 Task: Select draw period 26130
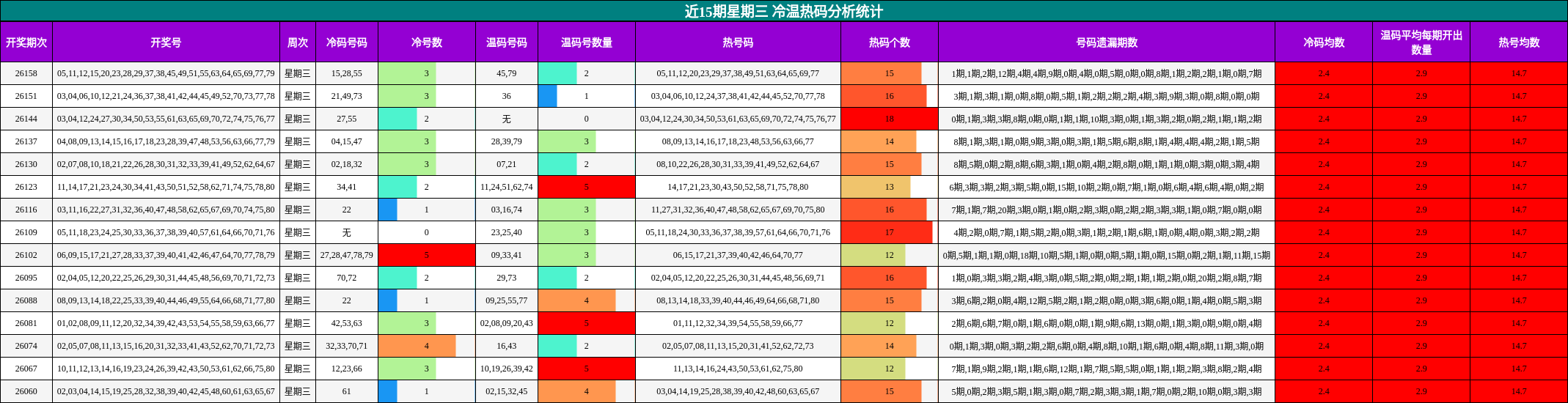(x=26, y=164)
